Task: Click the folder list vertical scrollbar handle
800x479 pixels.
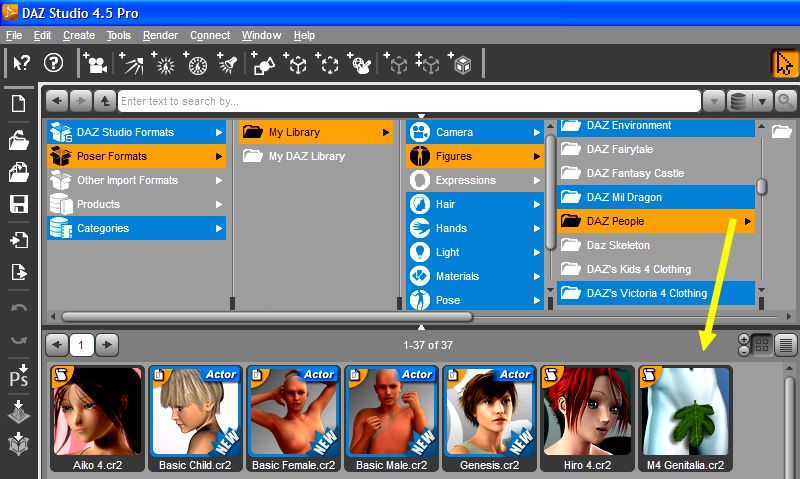Action: [x=762, y=186]
